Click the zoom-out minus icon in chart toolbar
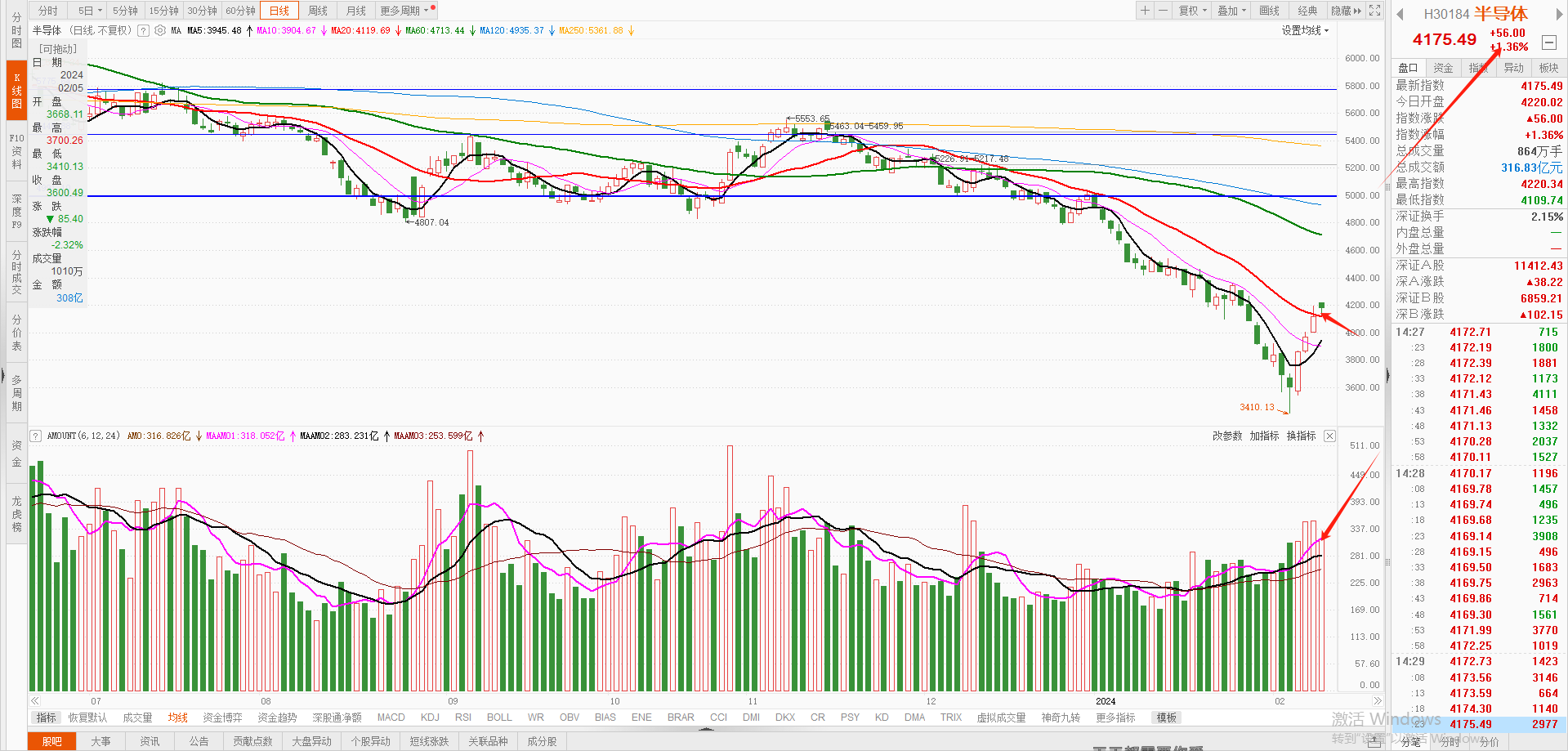The image size is (1568, 751). pyautogui.click(x=1163, y=11)
